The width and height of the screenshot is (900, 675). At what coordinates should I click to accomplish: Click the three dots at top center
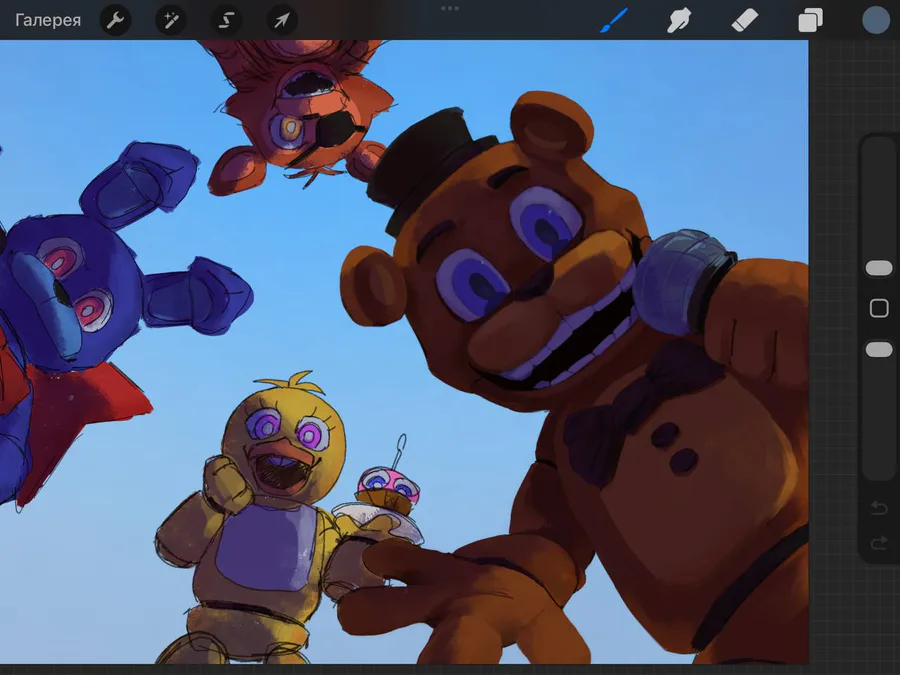coord(449,9)
